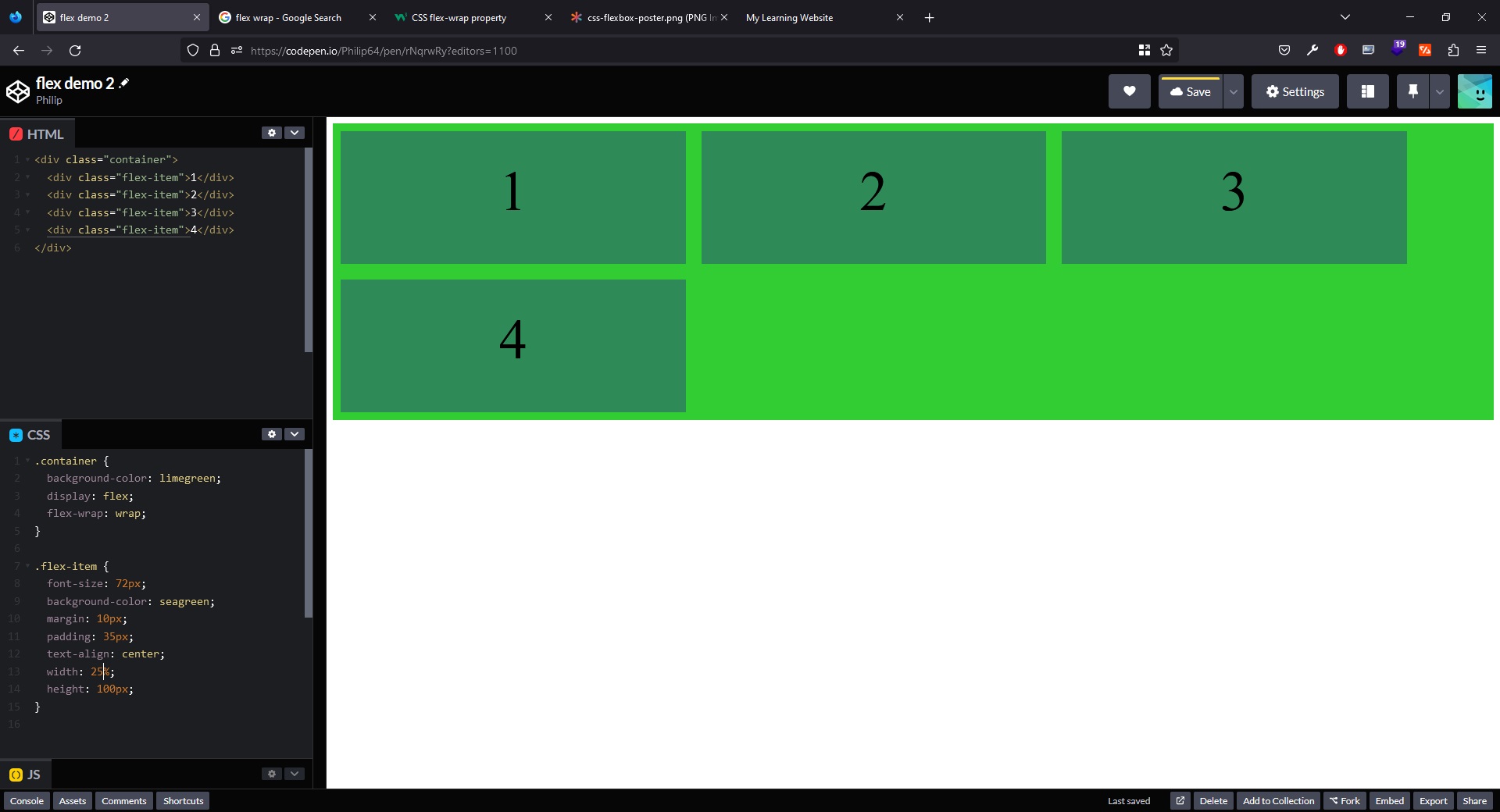Show keyboard Shortcuts

click(x=183, y=800)
